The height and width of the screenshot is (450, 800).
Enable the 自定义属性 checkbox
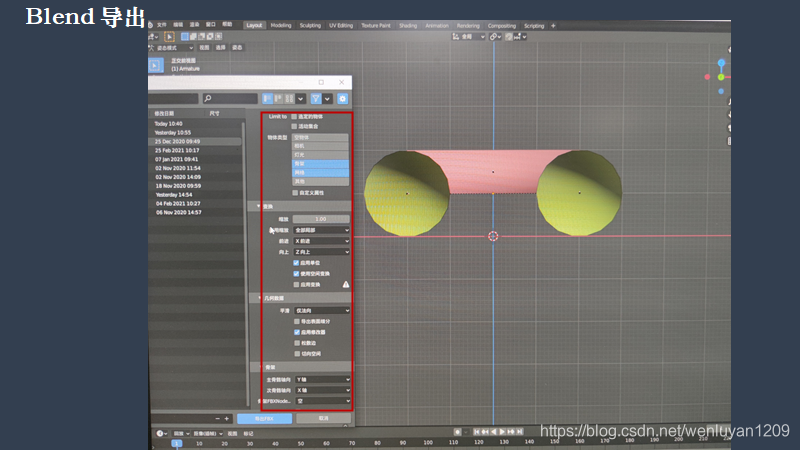pyautogui.click(x=295, y=193)
